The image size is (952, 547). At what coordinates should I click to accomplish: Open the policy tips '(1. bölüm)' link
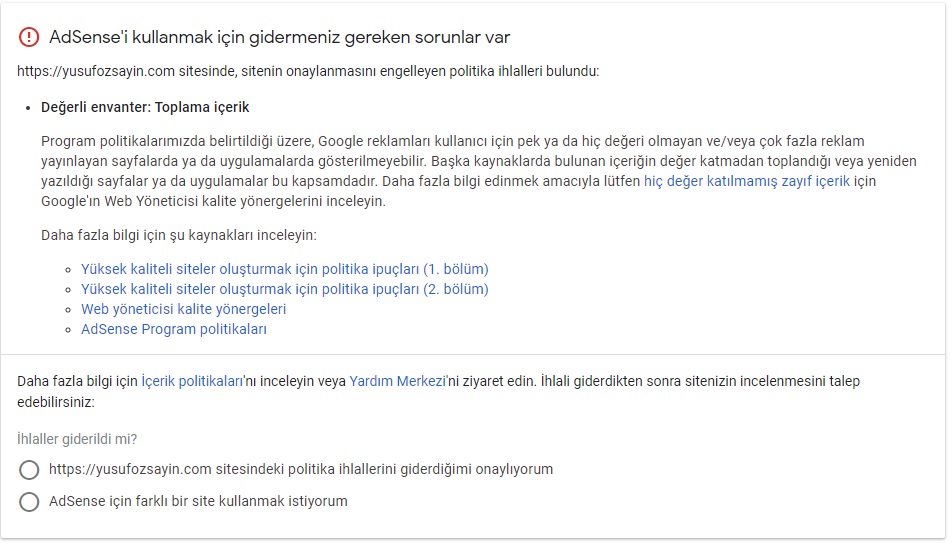[x=285, y=269]
